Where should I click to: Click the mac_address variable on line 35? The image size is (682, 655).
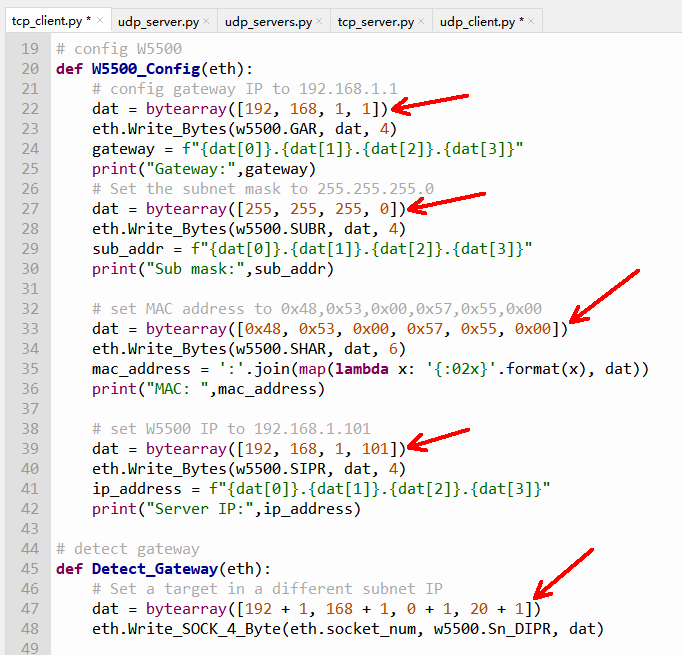[141, 369]
